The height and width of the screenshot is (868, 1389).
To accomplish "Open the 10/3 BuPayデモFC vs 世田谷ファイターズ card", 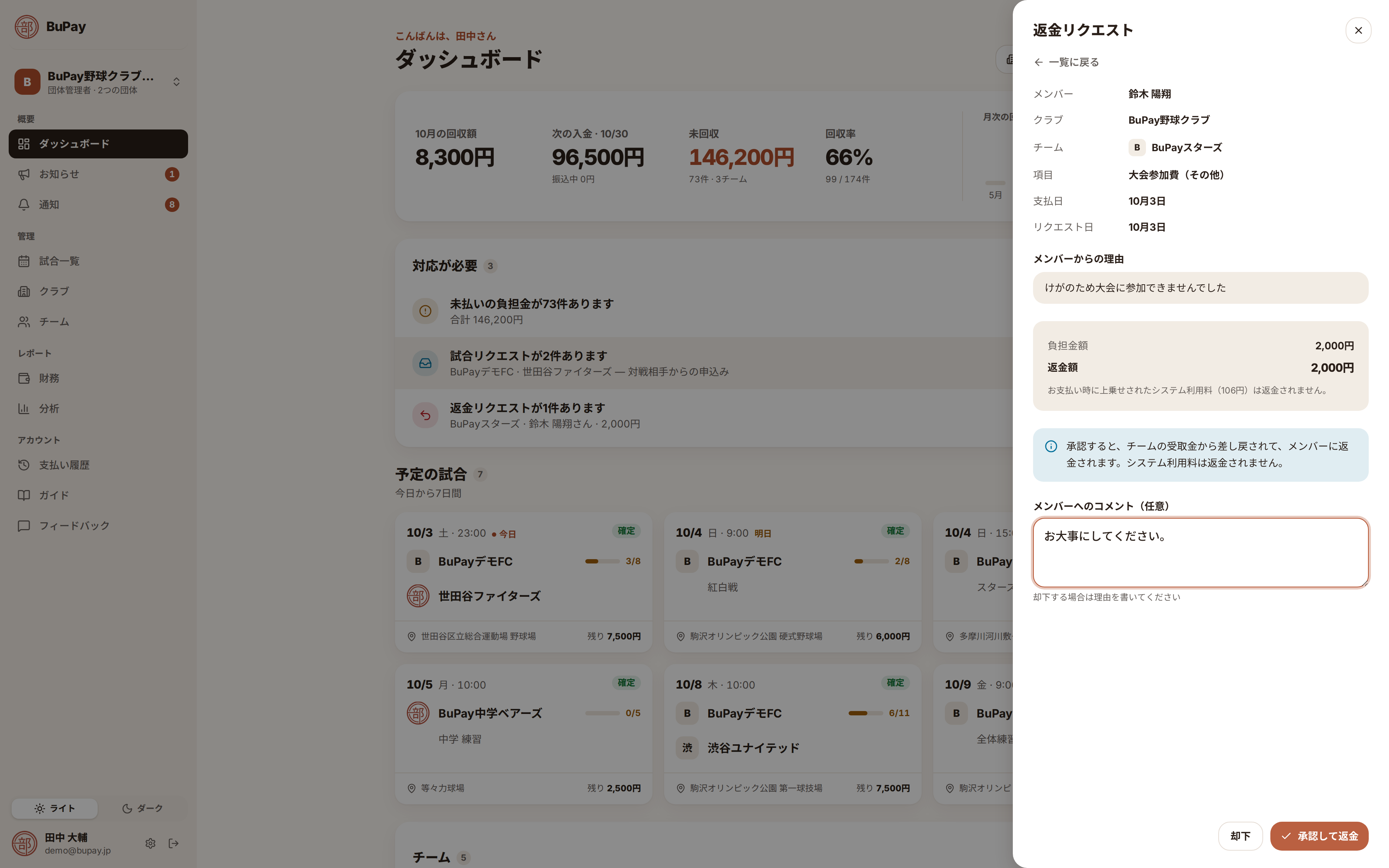I will pos(523,582).
